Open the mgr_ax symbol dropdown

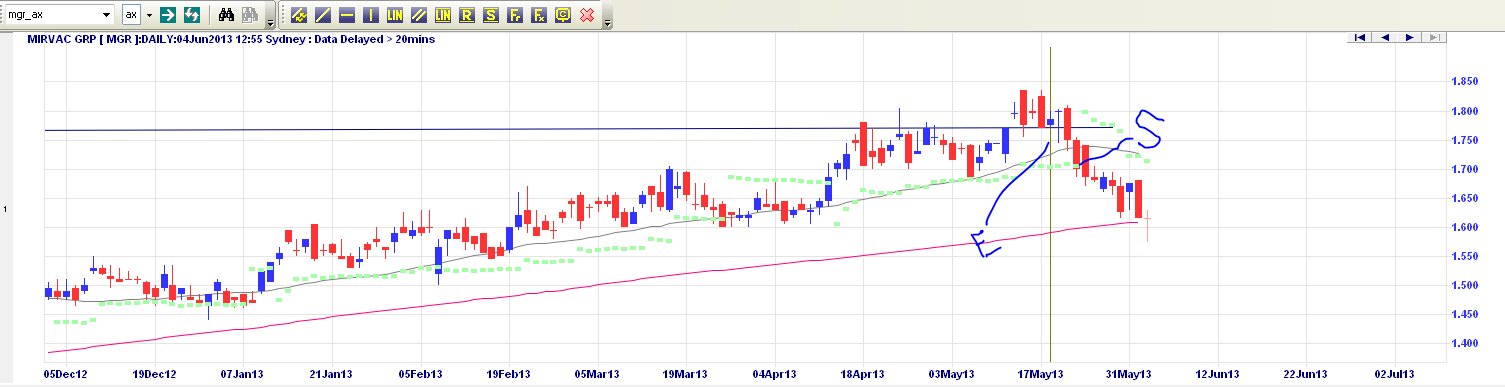pyautogui.click(x=106, y=16)
